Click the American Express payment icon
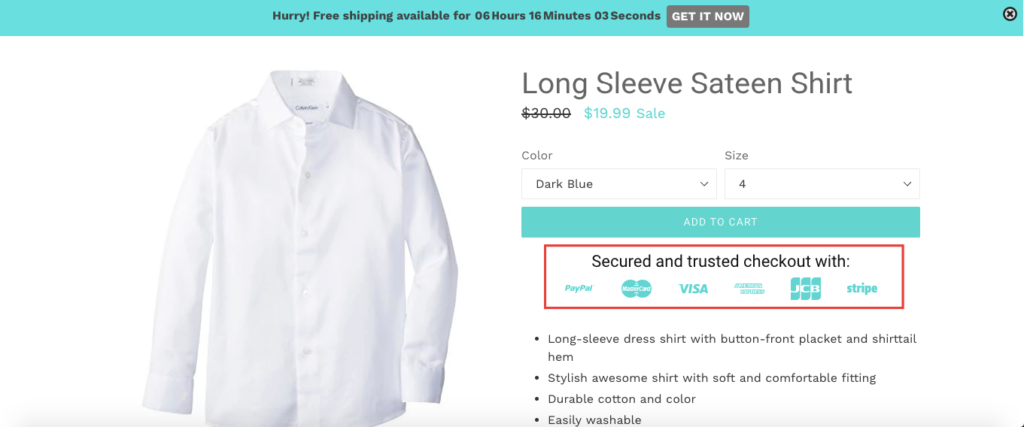The width and height of the screenshot is (1024, 427). point(749,288)
